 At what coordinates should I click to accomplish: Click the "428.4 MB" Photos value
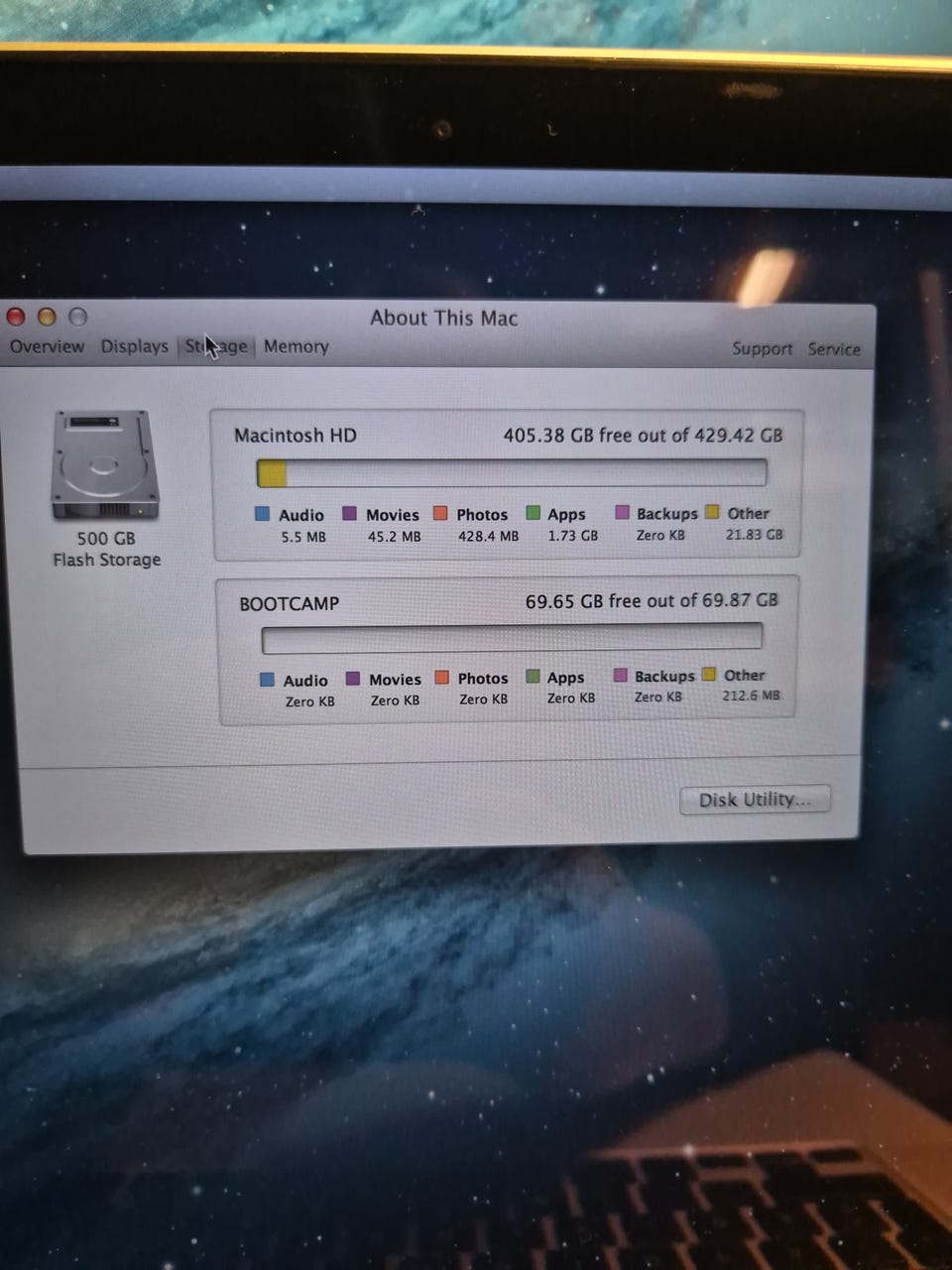pyautogui.click(x=488, y=536)
